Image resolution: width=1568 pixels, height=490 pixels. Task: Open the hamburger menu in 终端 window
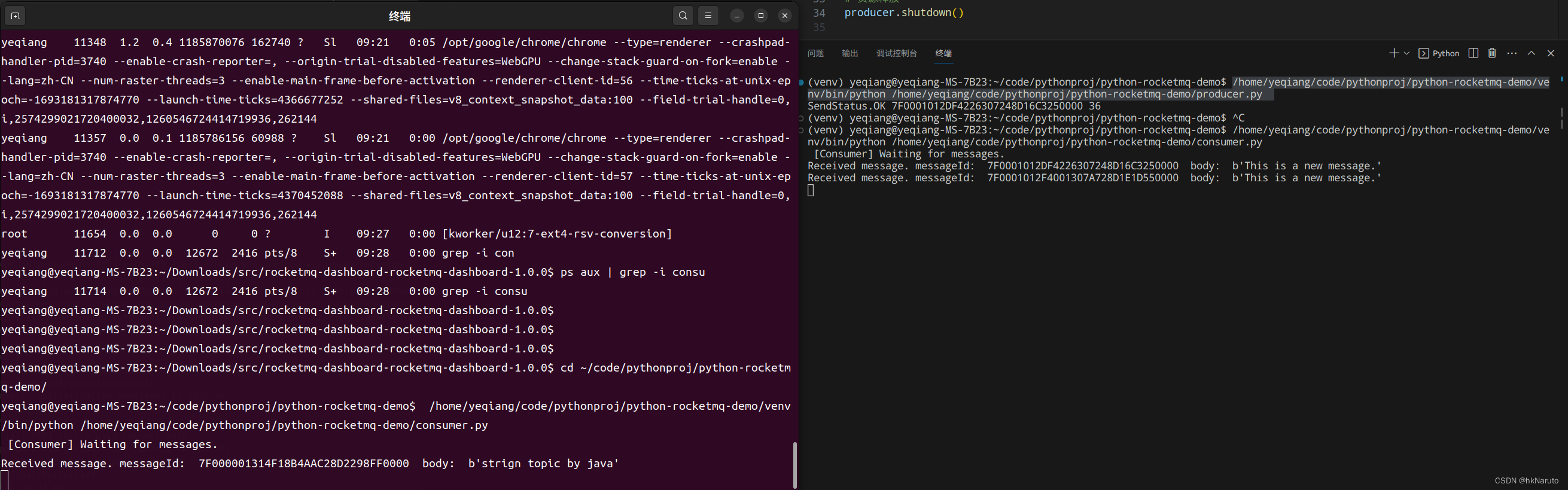click(x=708, y=16)
